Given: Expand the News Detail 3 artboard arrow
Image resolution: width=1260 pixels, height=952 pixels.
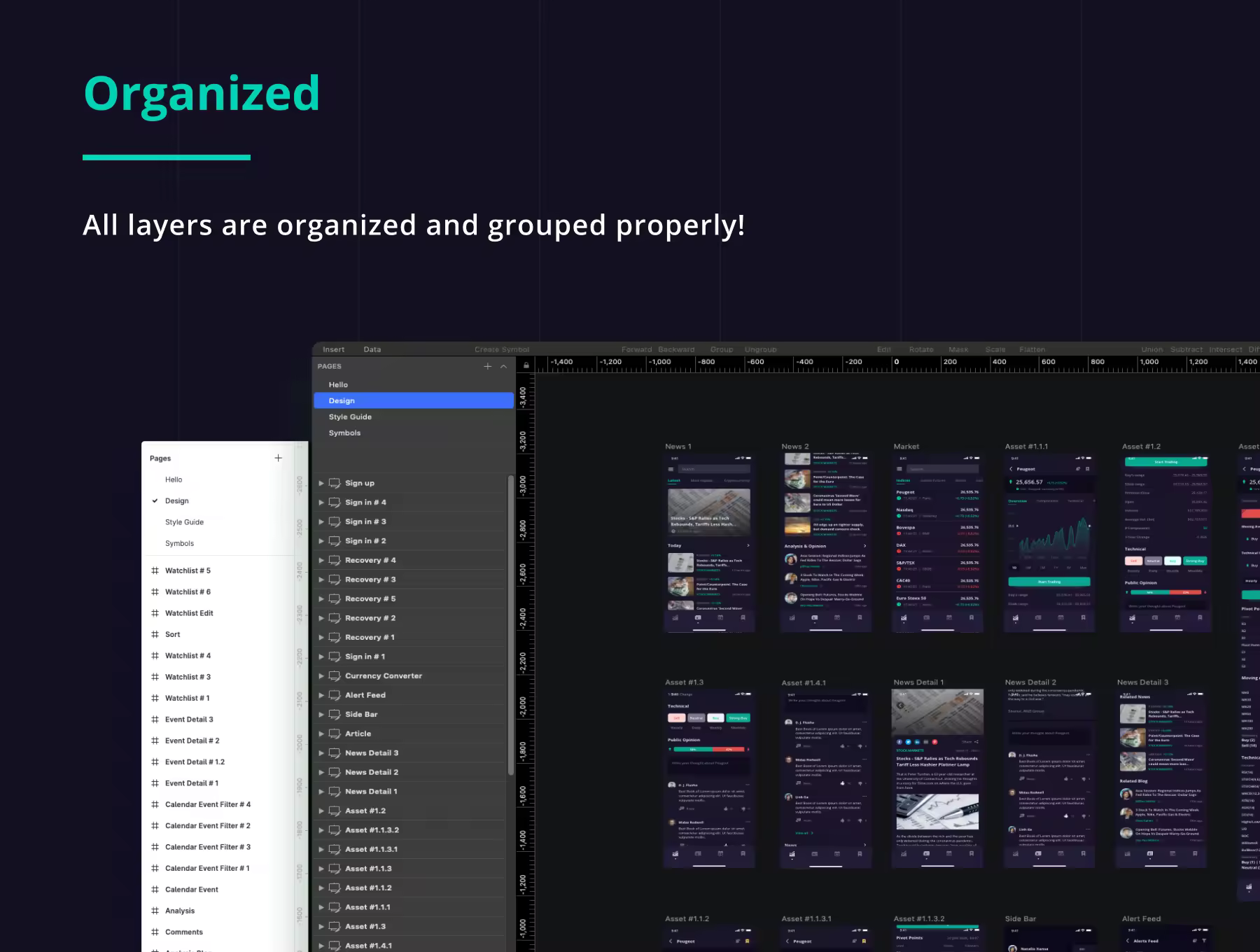Looking at the screenshot, I should click(321, 753).
